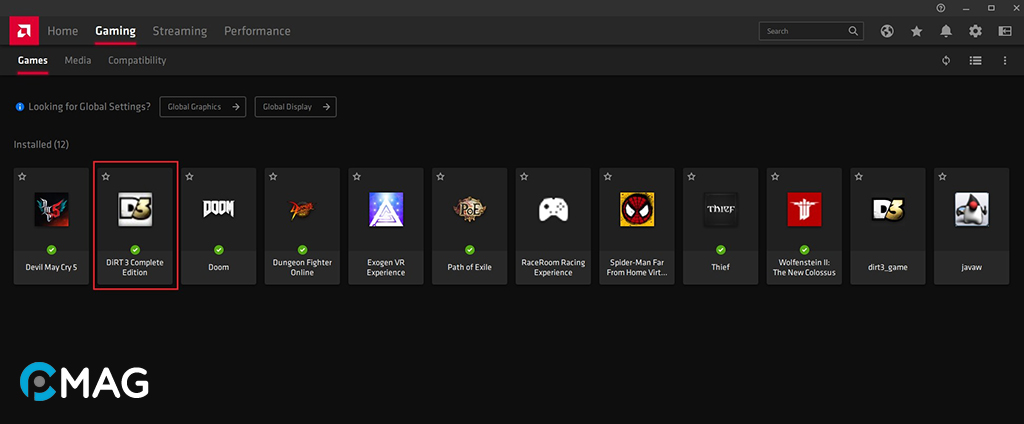Open the sidebar panel icon
The height and width of the screenshot is (424, 1024).
[x=1004, y=32]
